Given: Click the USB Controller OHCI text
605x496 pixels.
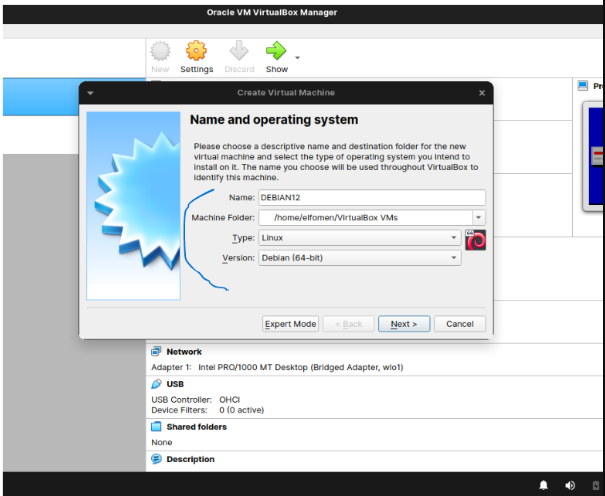Looking at the screenshot, I should (x=195, y=400).
